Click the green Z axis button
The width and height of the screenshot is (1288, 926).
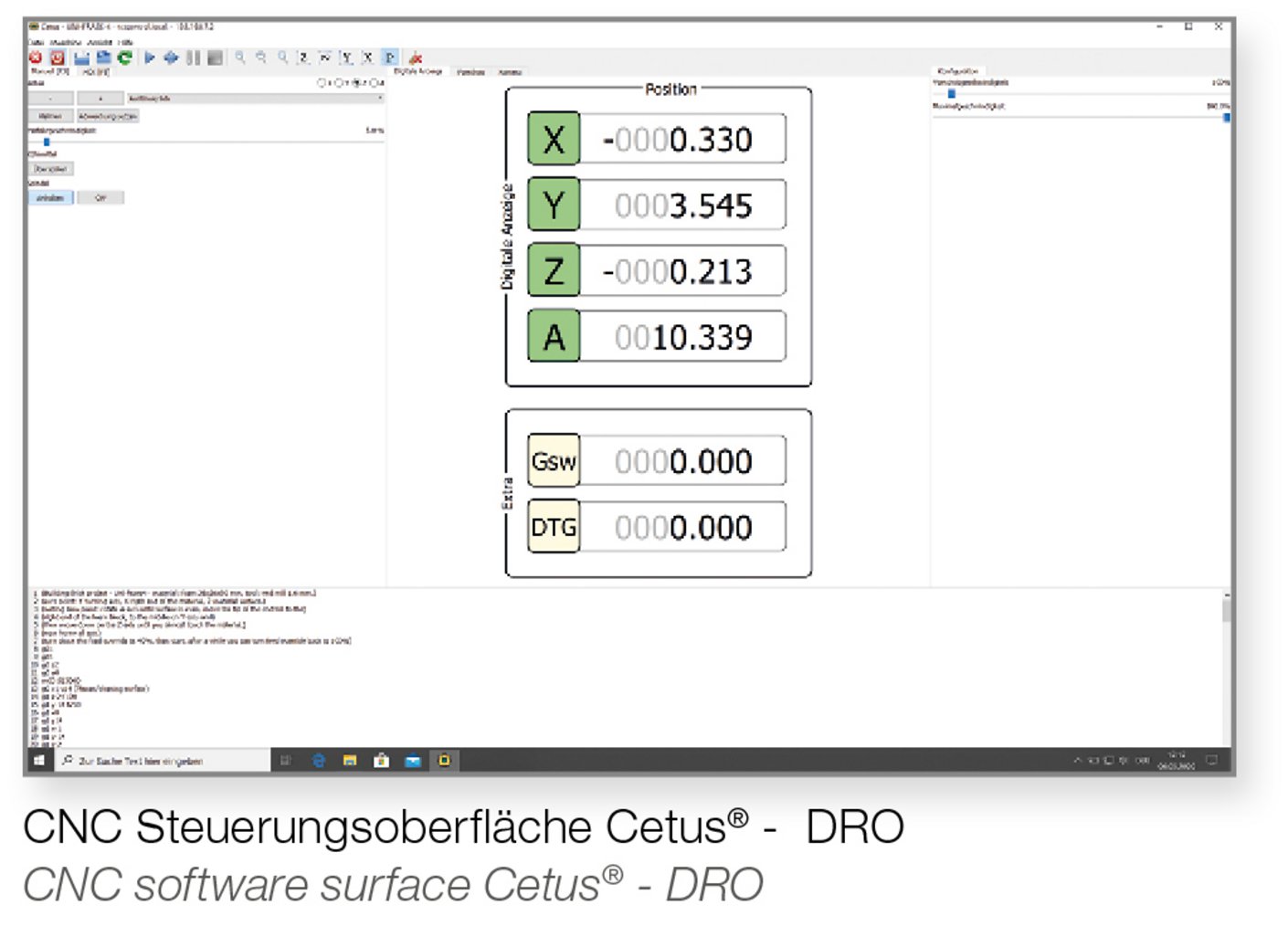[x=554, y=270]
